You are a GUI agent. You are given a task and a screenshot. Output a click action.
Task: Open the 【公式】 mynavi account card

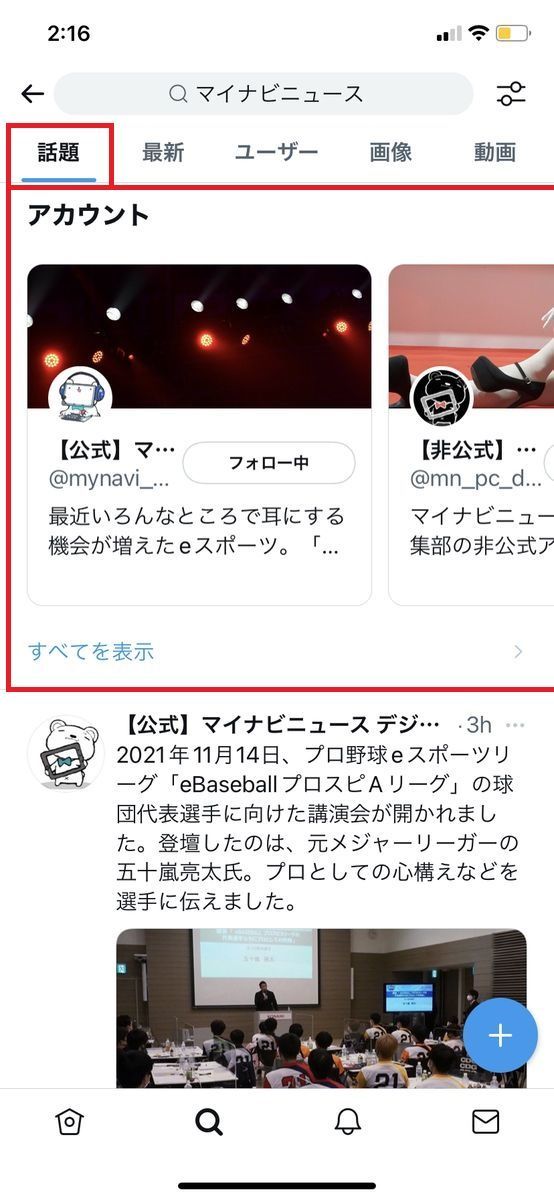click(199, 435)
